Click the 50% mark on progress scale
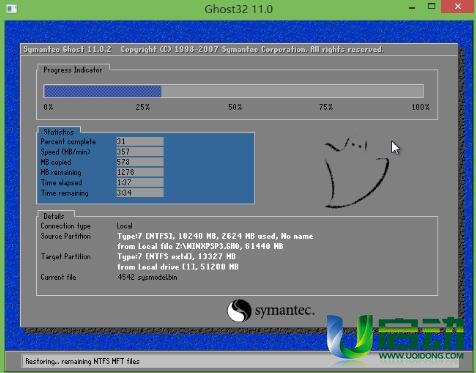 [x=235, y=107]
